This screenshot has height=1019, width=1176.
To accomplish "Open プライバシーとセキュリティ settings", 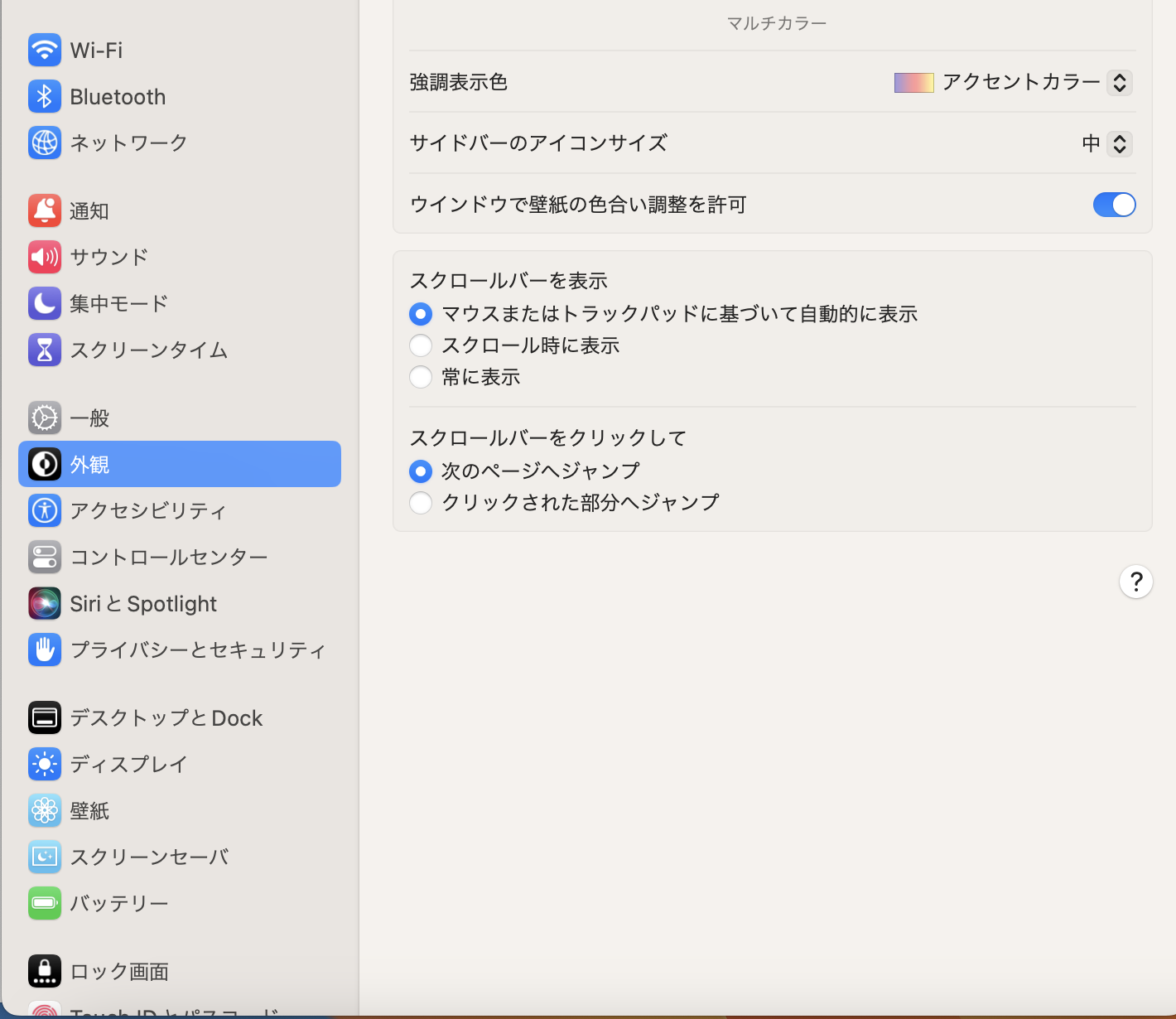I will click(180, 650).
